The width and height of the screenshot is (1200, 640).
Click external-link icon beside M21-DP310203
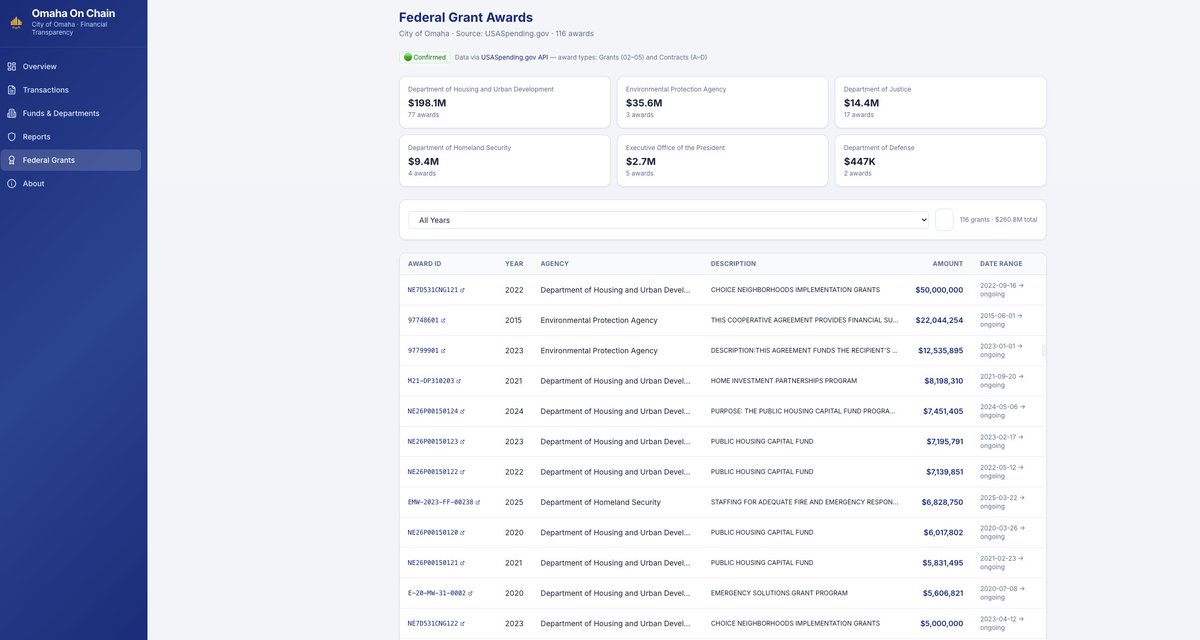tap(459, 381)
